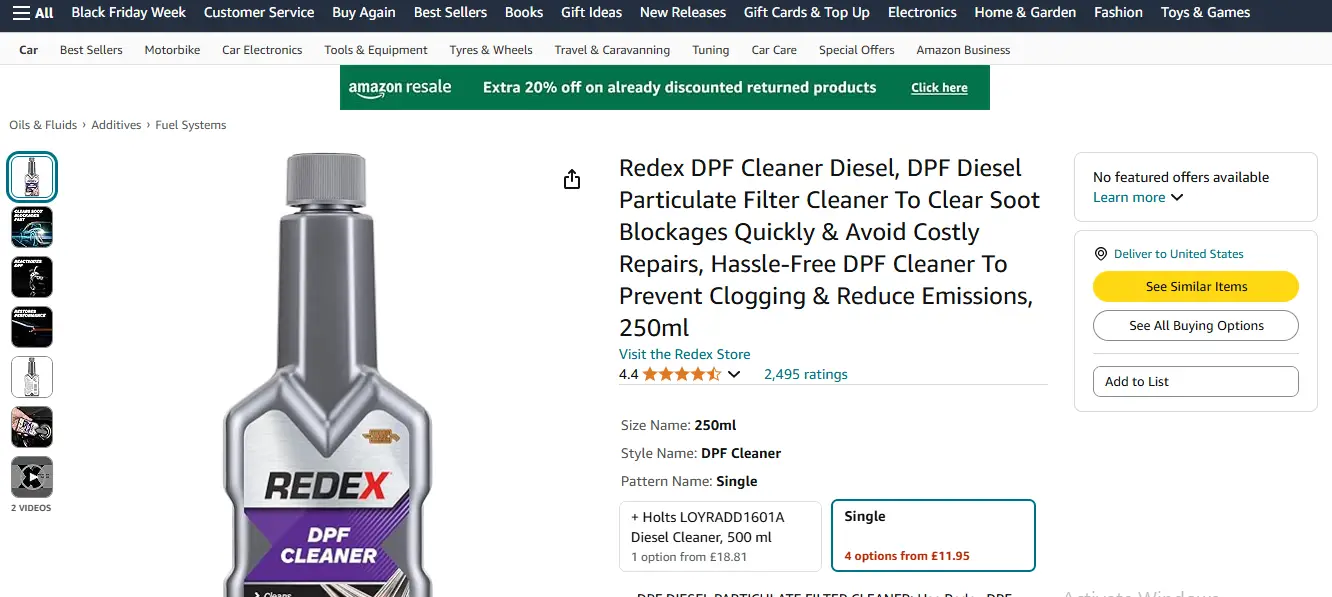Switch to the Tyres & Wheels category
This screenshot has height=597, width=1332.
tap(491, 49)
